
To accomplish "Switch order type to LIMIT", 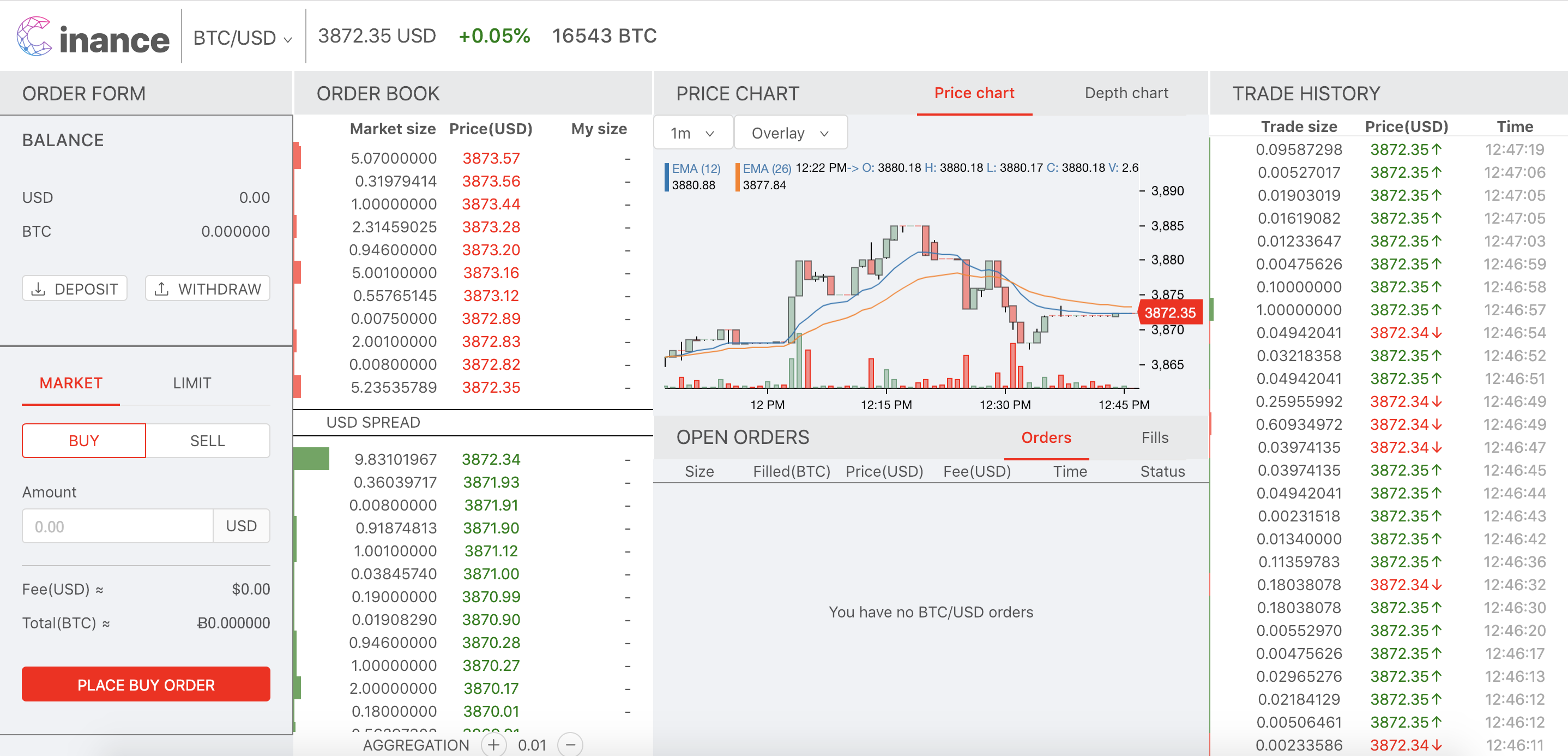I will [x=192, y=383].
